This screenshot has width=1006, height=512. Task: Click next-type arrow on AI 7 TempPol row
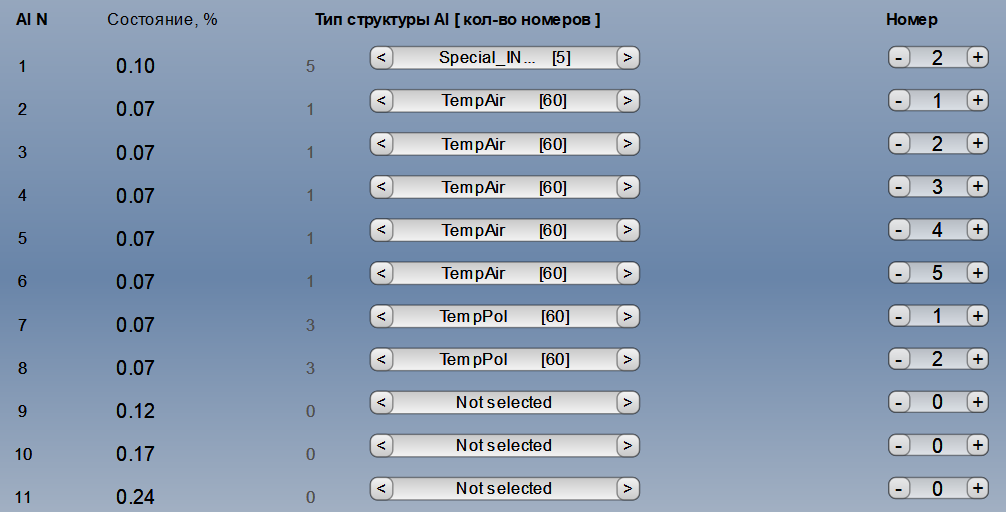(627, 316)
